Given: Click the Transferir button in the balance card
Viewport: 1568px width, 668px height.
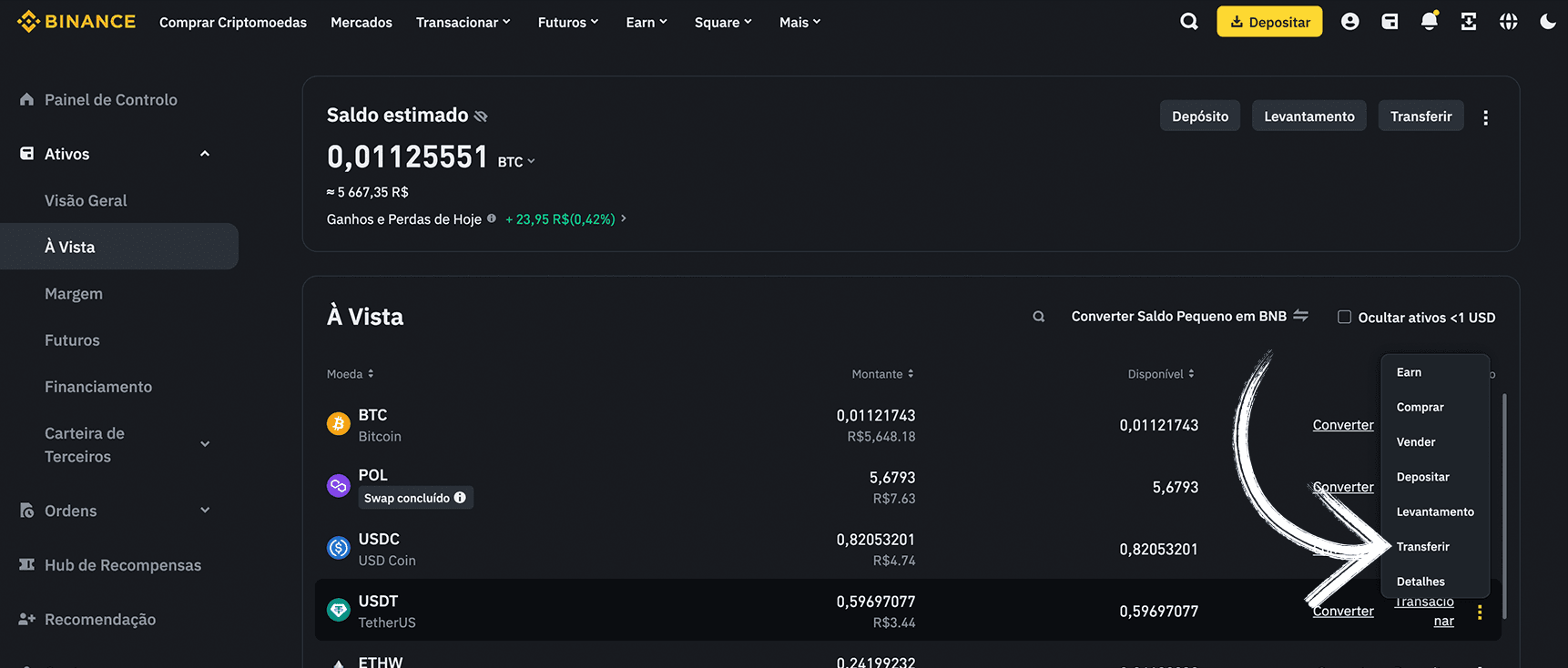Looking at the screenshot, I should click(1420, 116).
